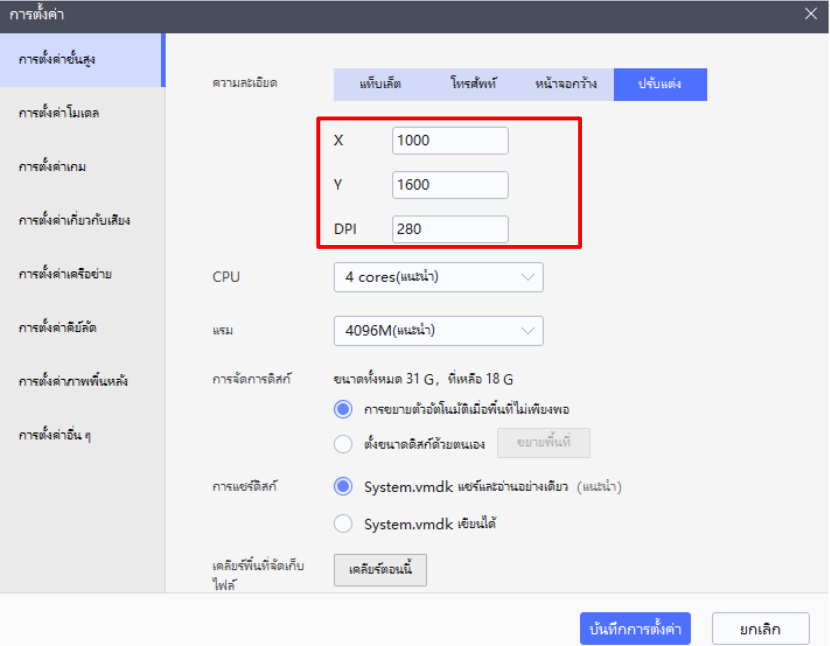830x646 pixels.
Task: Open the CPU cores dropdown
Action: pyautogui.click(x=438, y=277)
